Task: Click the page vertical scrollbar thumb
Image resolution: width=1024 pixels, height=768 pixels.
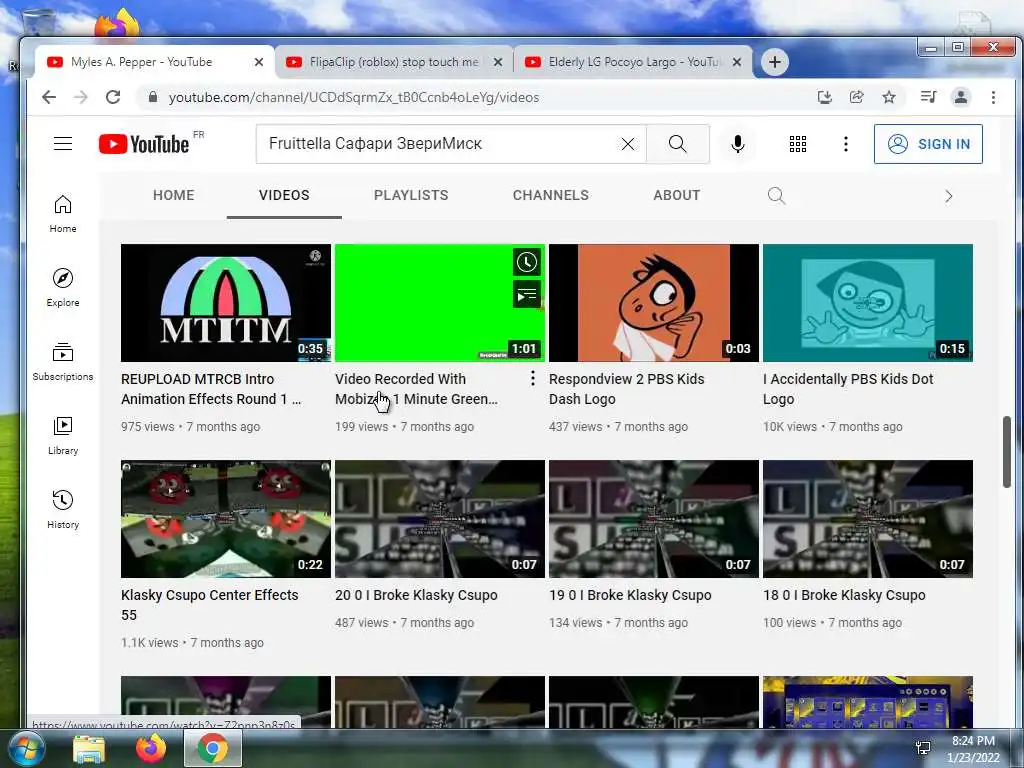Action: coord(1006,451)
